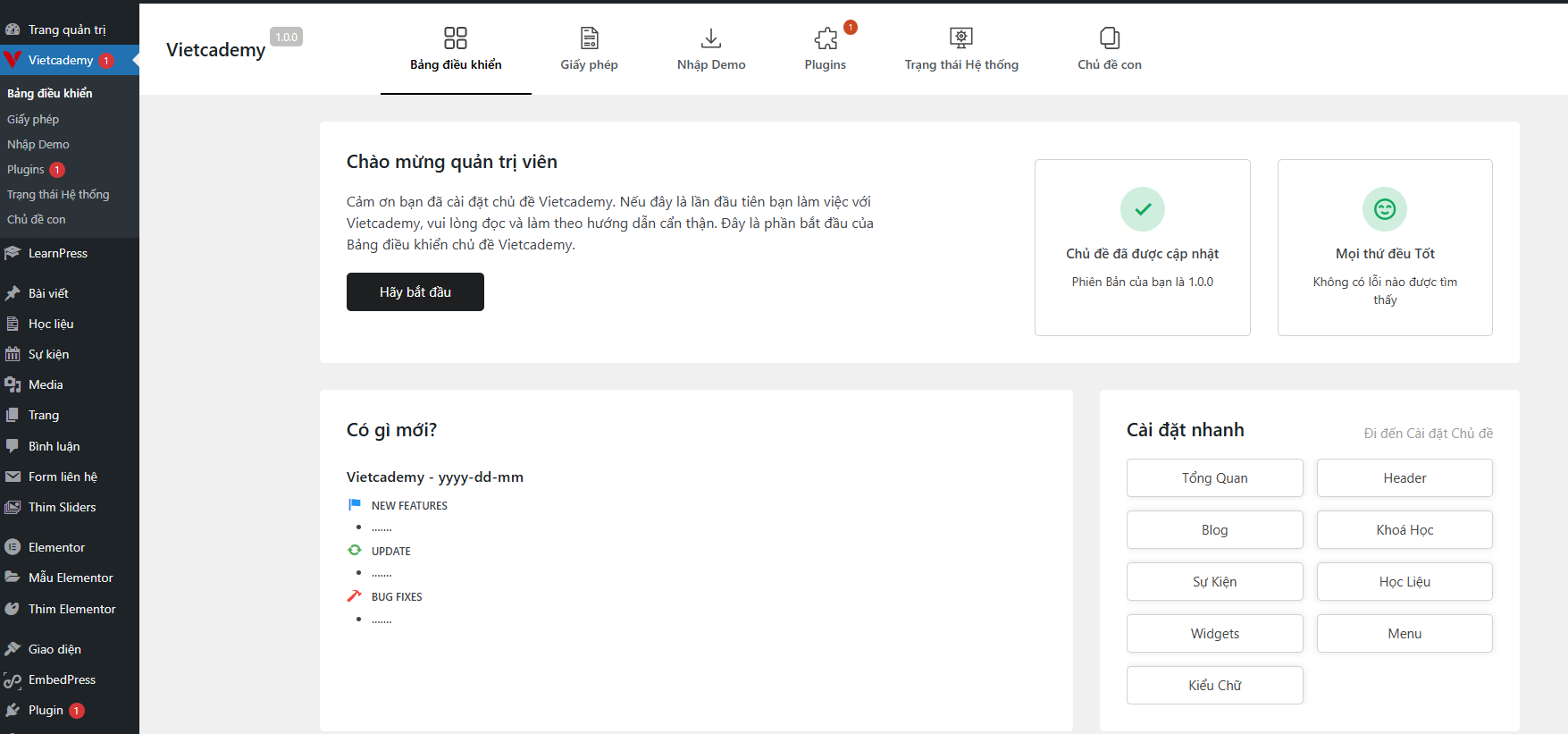Click the Menu quick setting button
1568x734 pixels.
click(1404, 634)
